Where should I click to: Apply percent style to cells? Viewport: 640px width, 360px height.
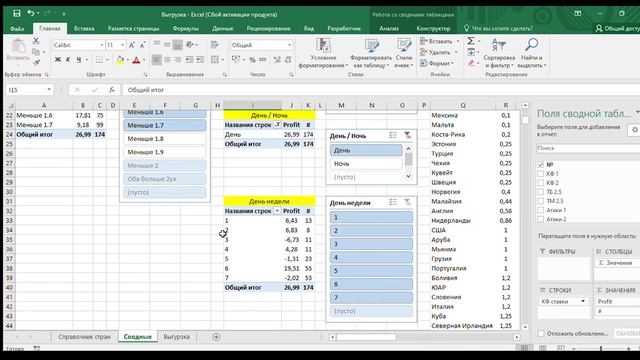pos(253,60)
